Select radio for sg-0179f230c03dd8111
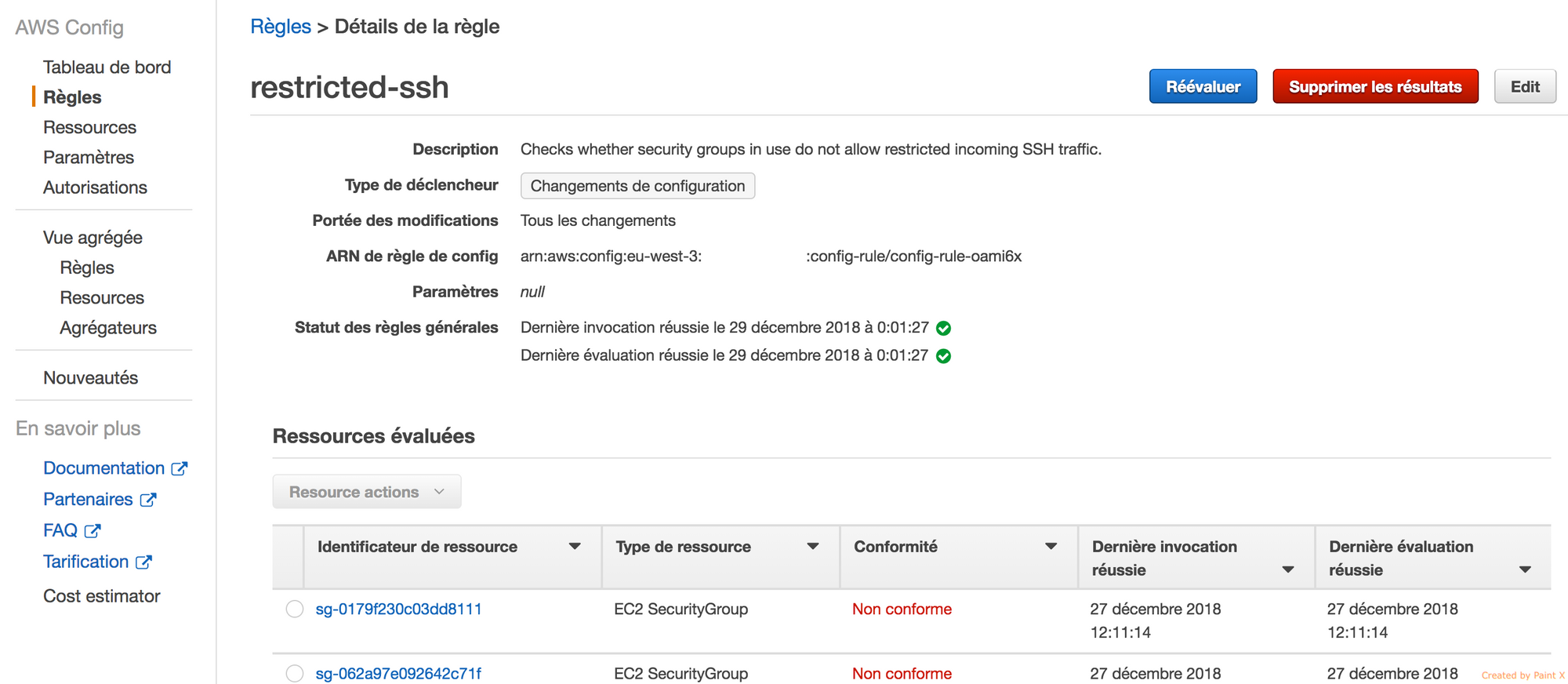 coord(295,609)
